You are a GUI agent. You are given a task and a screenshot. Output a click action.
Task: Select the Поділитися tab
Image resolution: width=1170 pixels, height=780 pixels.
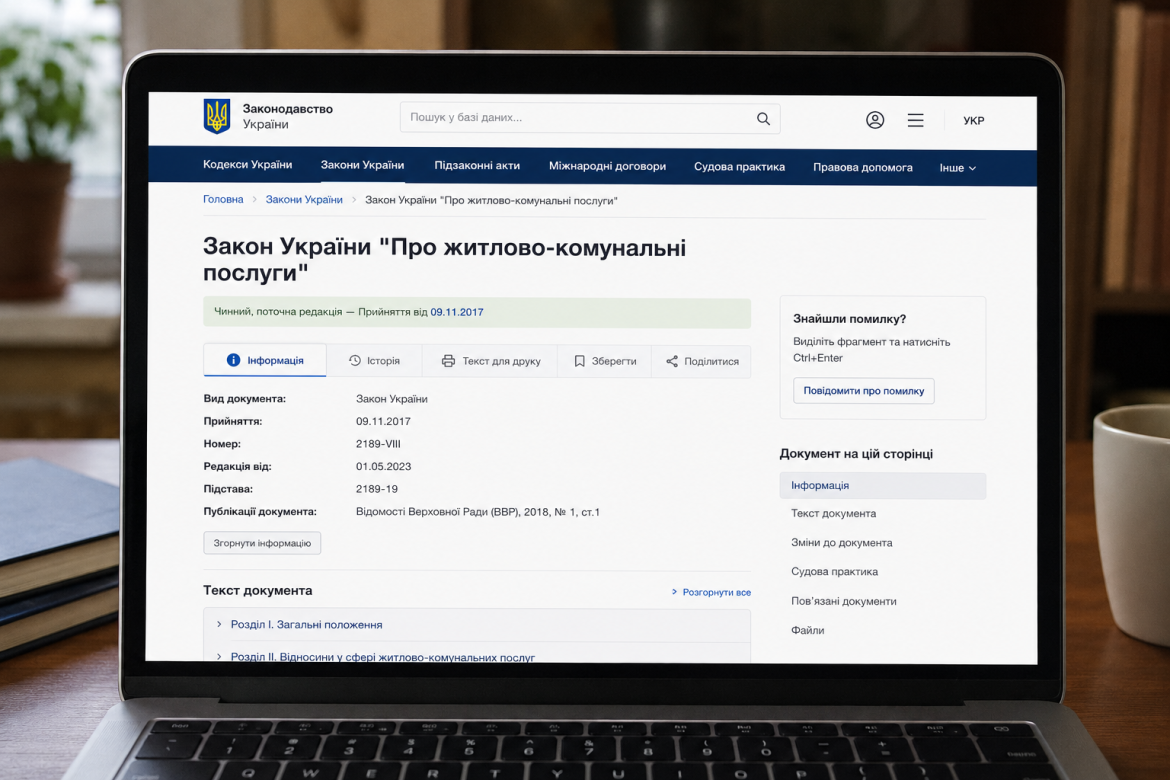click(x=701, y=361)
